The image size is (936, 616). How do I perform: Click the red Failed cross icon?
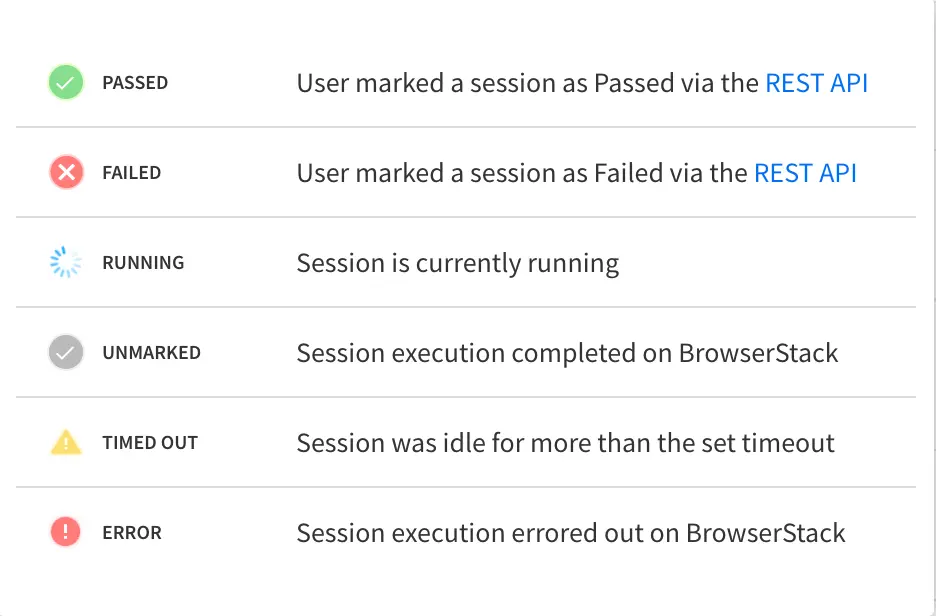pos(66,173)
